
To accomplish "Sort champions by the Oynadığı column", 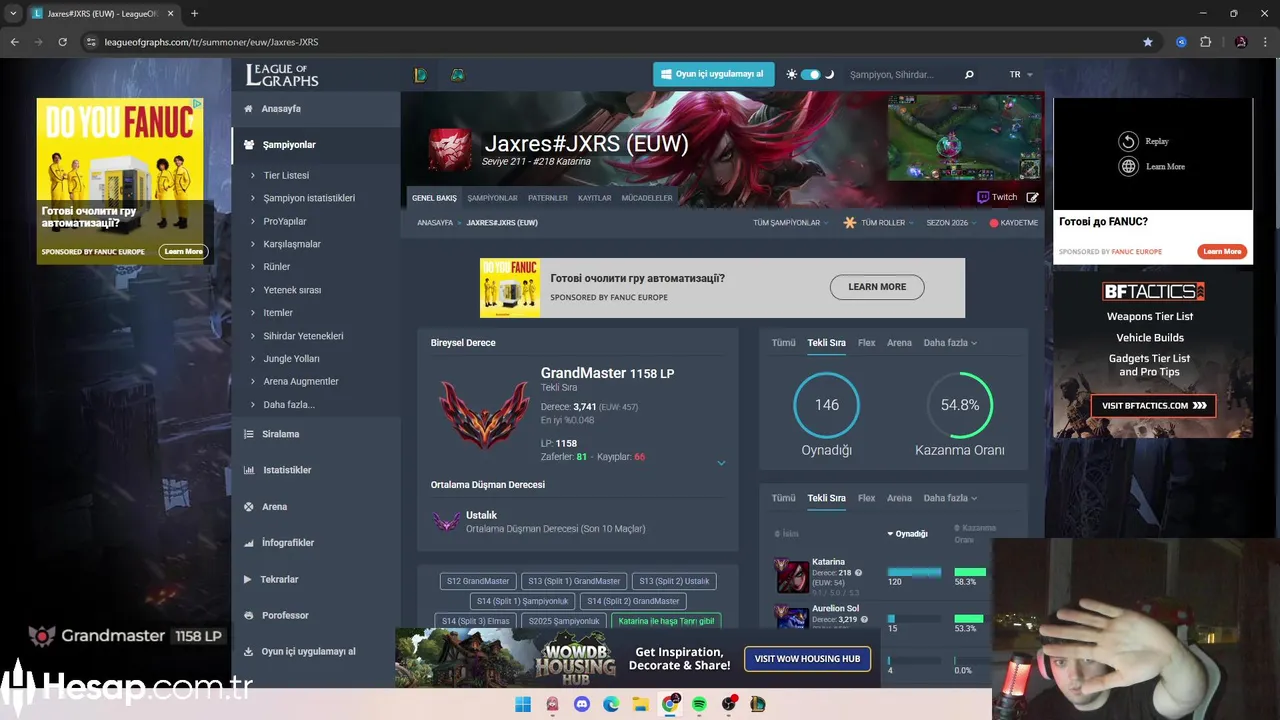I will [908, 534].
